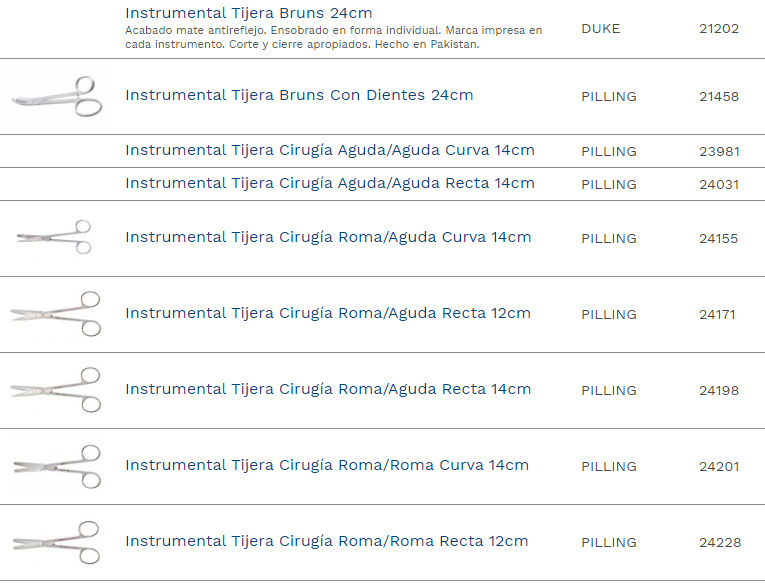Image resolution: width=765 pixels, height=583 pixels.
Task: Click product code 24228
Action: [719, 543]
